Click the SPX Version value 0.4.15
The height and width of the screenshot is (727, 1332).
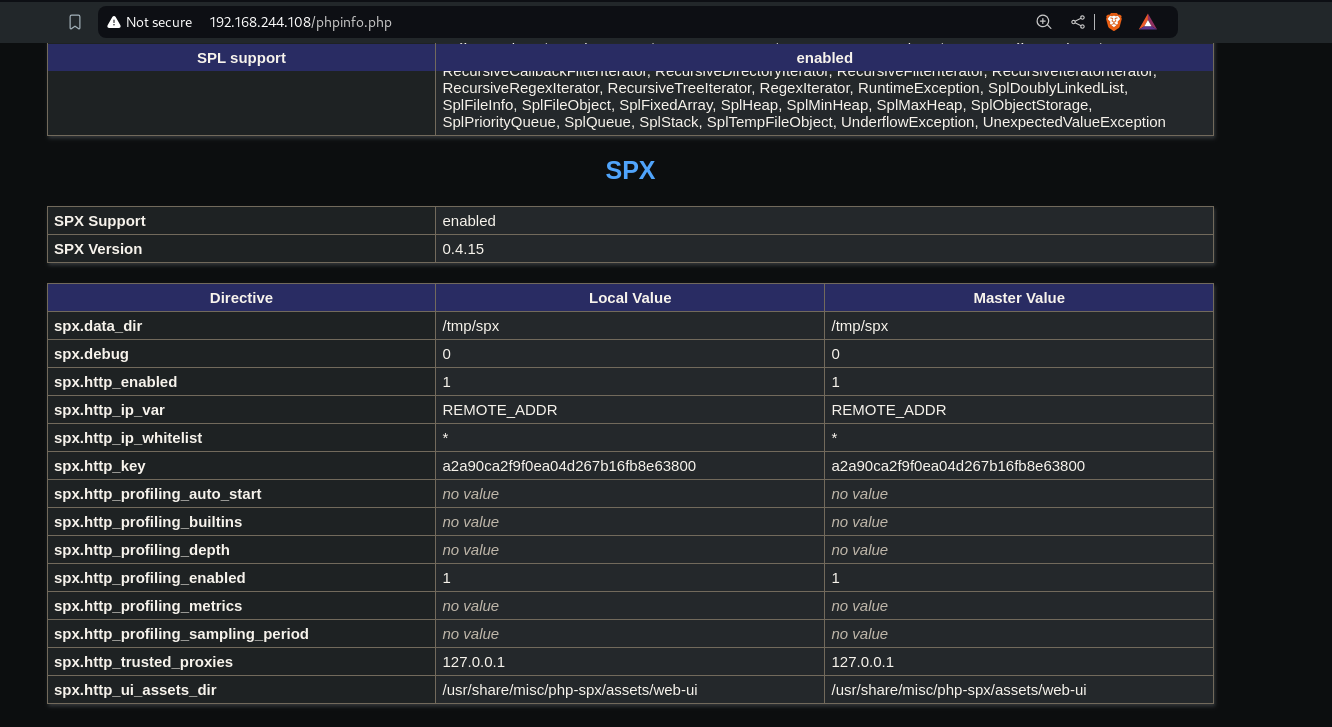(x=463, y=248)
